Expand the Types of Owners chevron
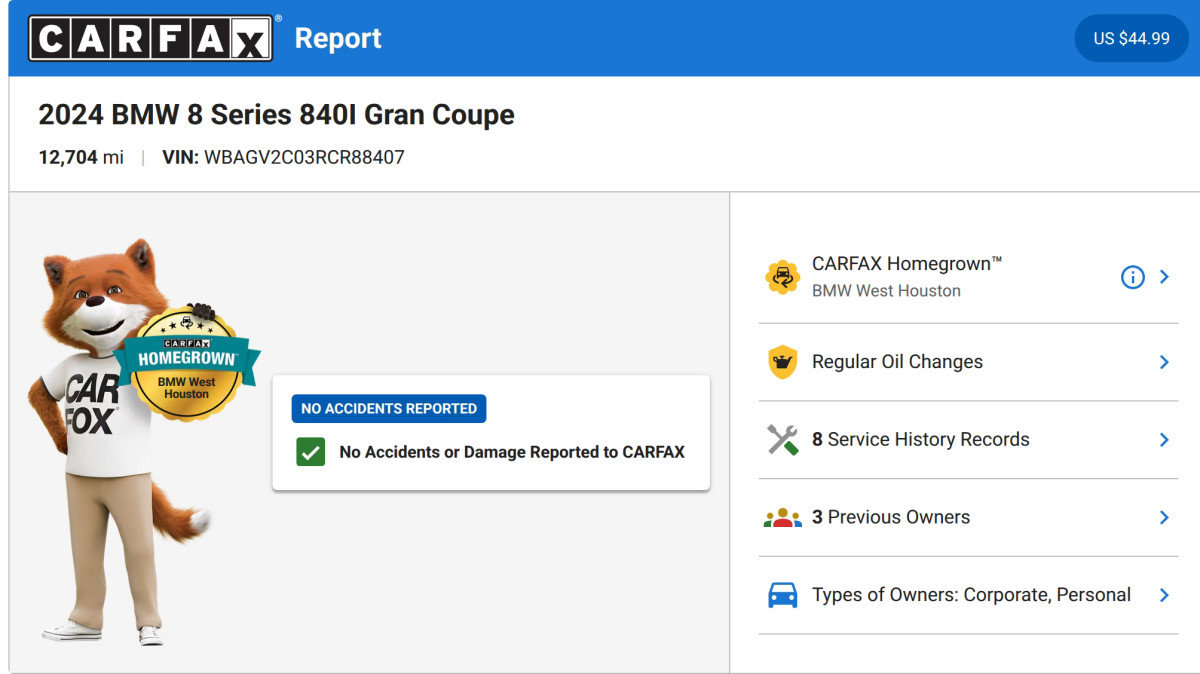 [x=1164, y=595]
